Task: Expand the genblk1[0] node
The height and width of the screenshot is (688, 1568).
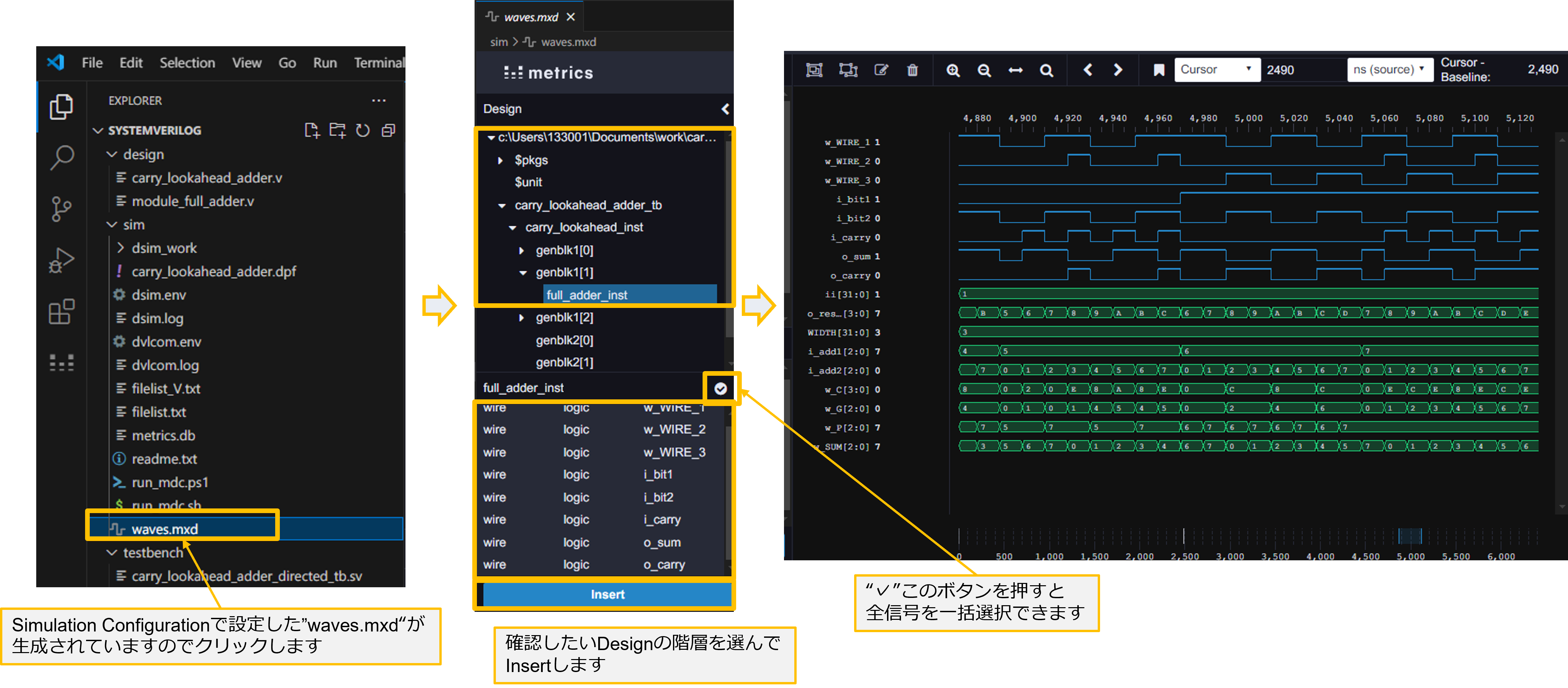Action: 521,250
